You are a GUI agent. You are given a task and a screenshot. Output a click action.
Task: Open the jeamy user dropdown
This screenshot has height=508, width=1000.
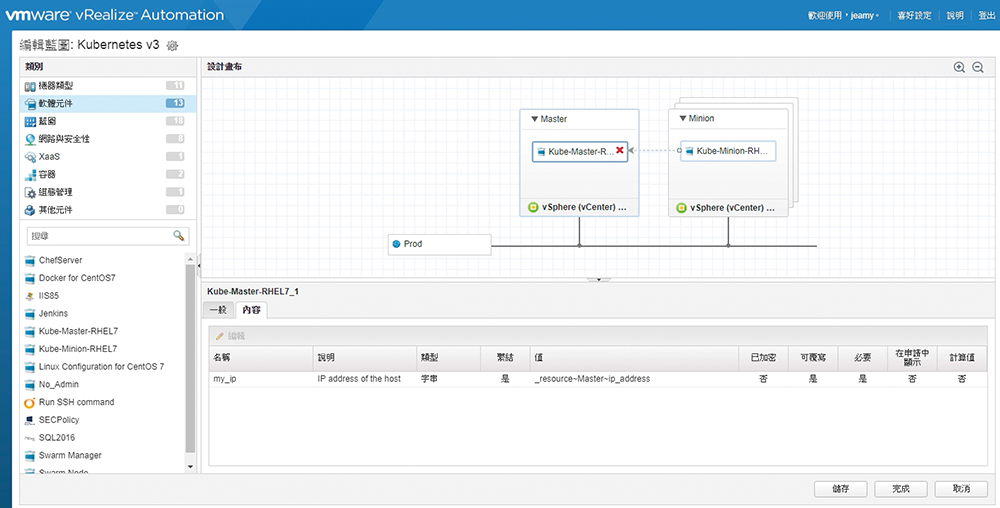[864, 15]
